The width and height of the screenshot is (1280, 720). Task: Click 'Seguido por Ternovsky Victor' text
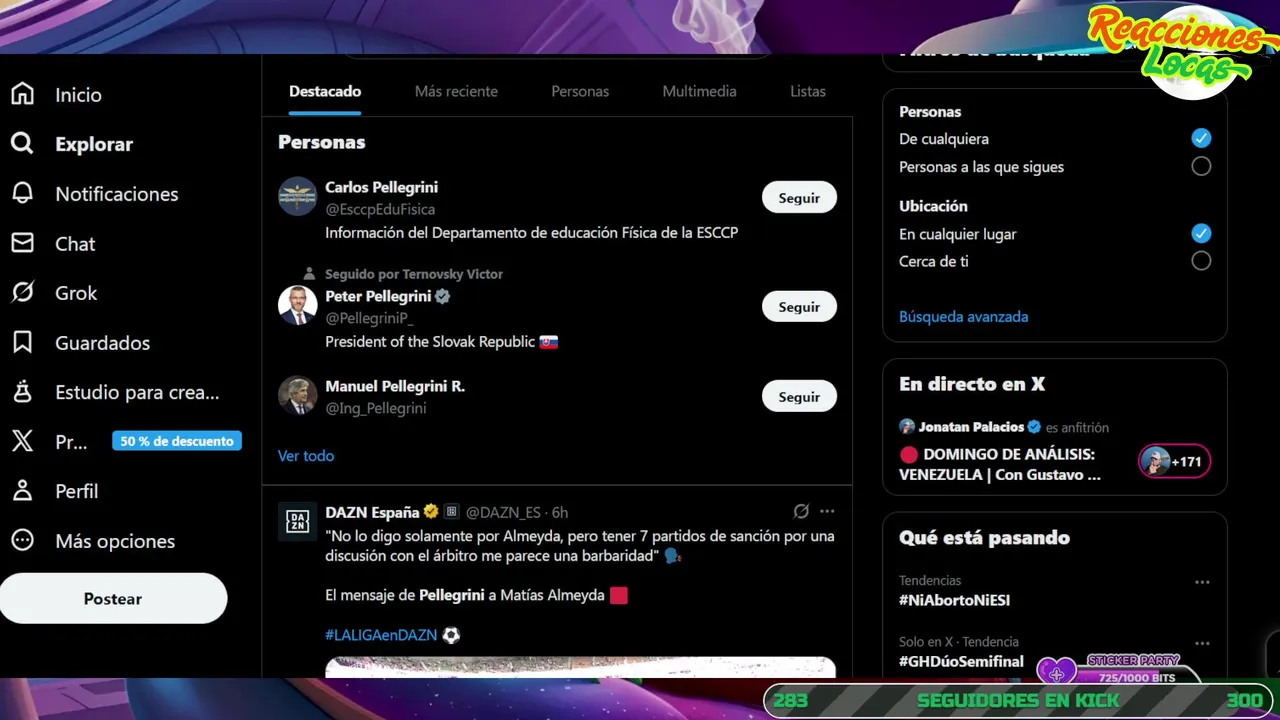tap(413, 273)
